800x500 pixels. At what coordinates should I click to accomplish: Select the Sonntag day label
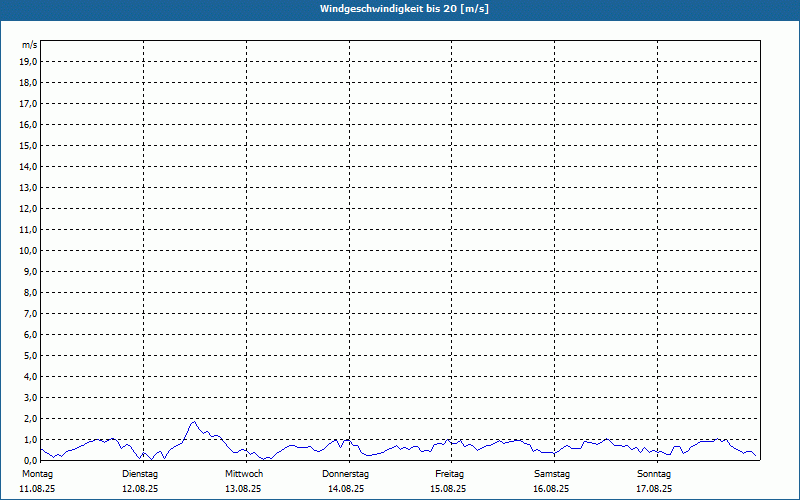654,474
